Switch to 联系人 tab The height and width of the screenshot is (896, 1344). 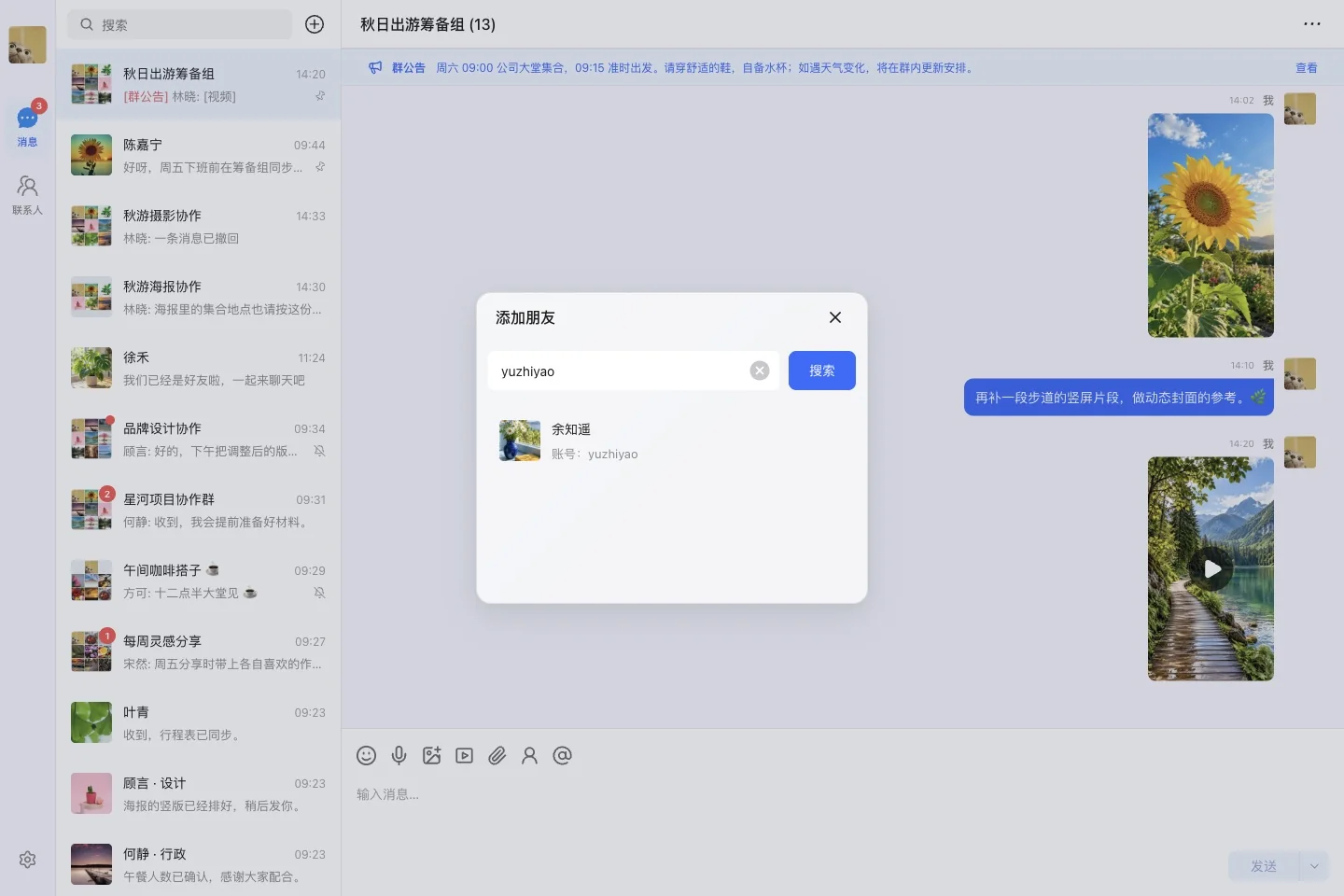[x=27, y=194]
